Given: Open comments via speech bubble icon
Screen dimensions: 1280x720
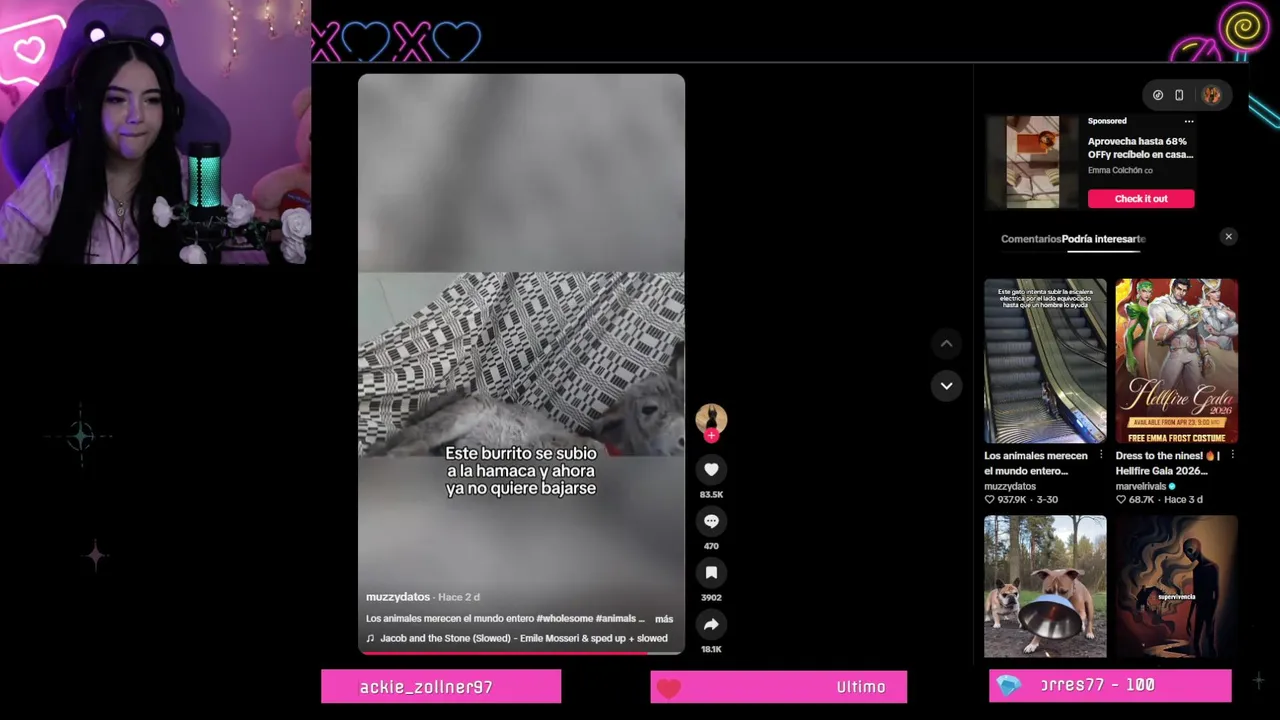Looking at the screenshot, I should tap(711, 521).
